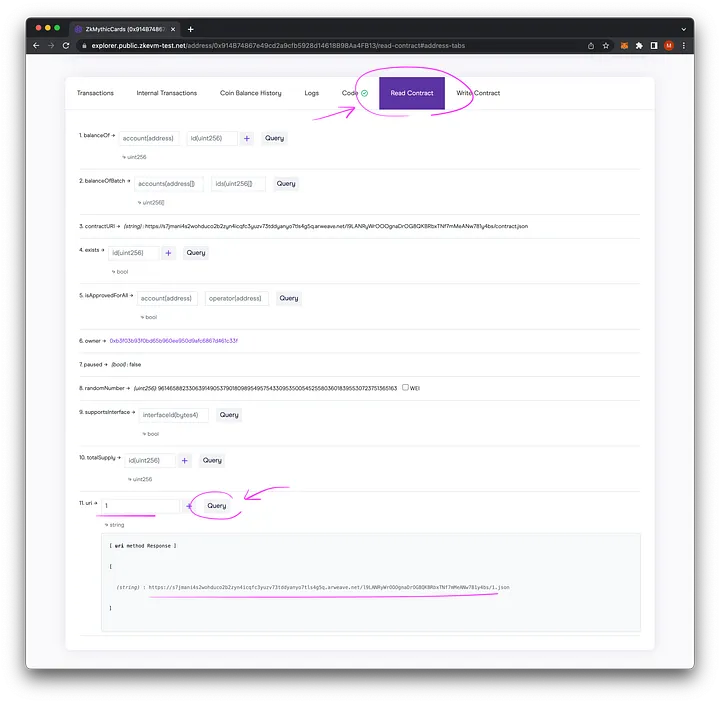Open the Internal Transactions tab

[x=167, y=93]
